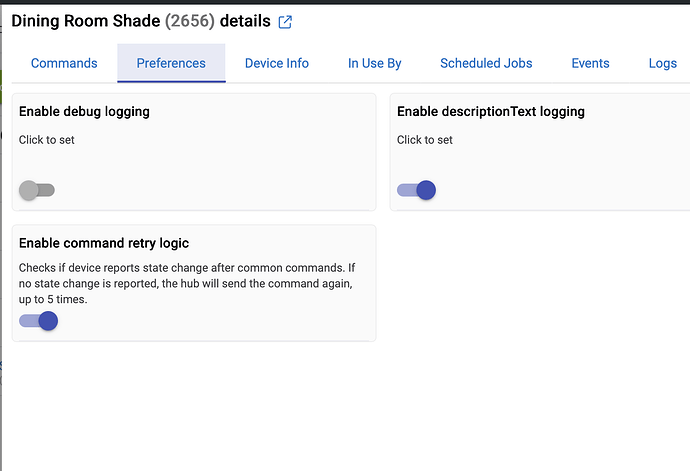
Task: Open device details in new window icon
Action: (x=285, y=22)
